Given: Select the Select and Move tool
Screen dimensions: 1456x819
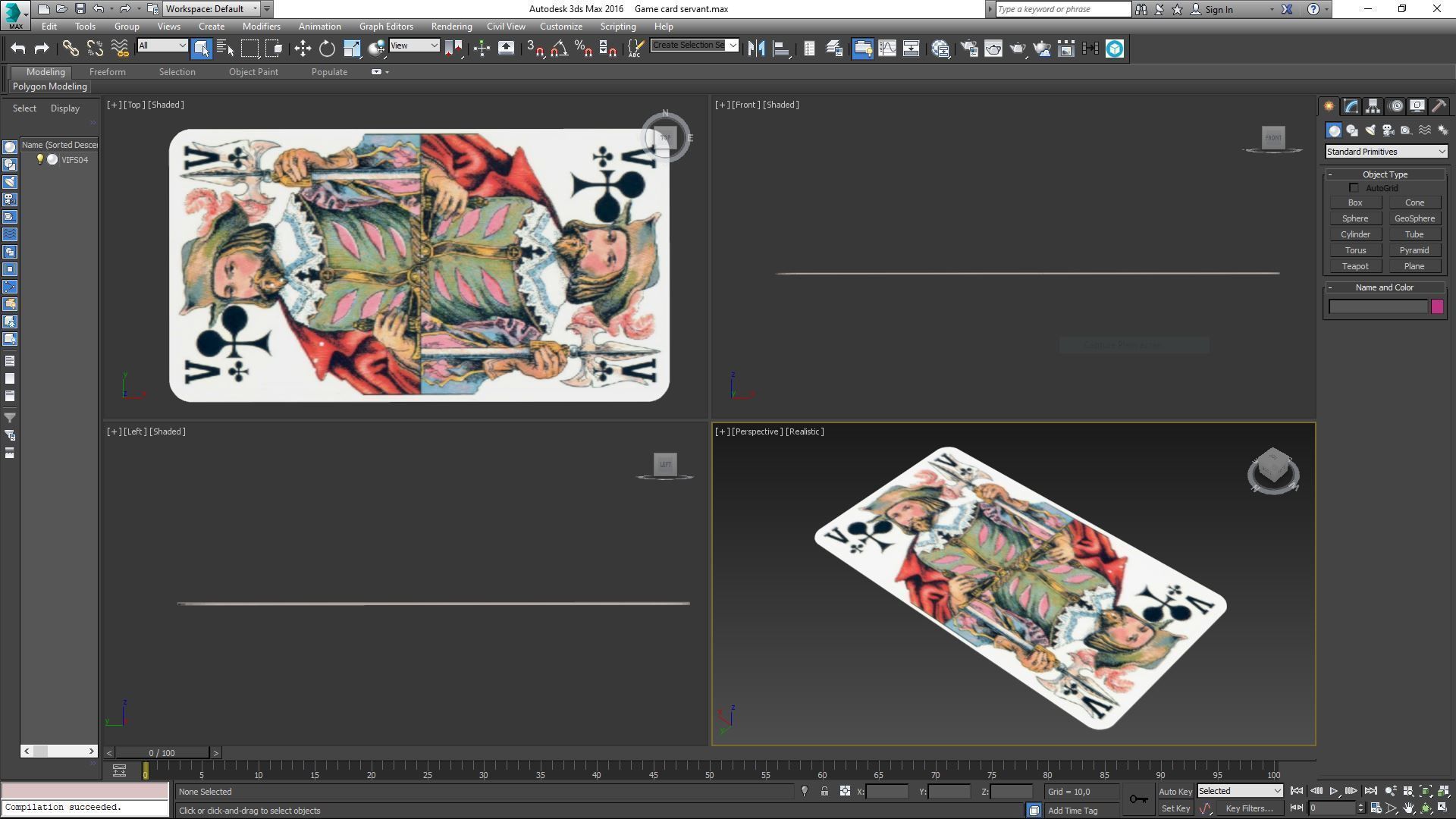Looking at the screenshot, I should point(303,49).
